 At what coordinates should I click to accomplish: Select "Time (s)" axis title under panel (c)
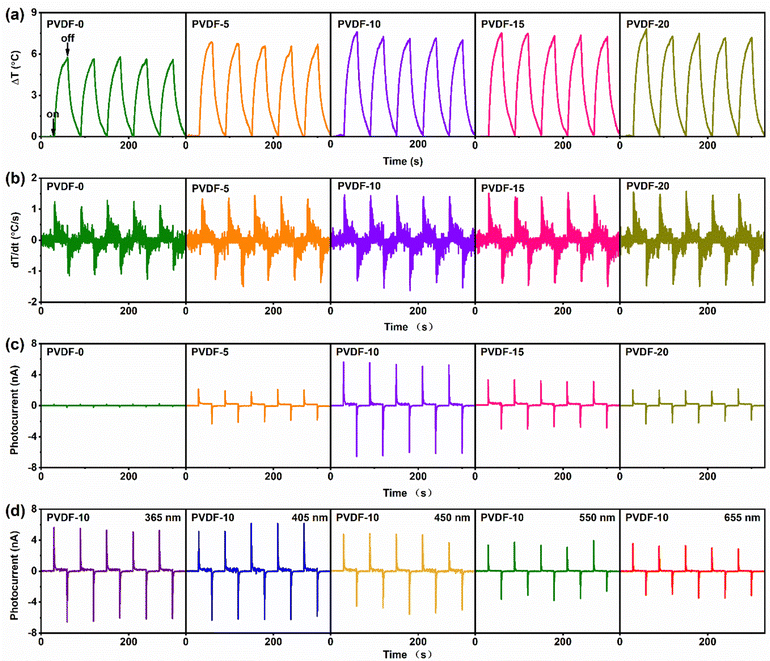tap(408, 493)
